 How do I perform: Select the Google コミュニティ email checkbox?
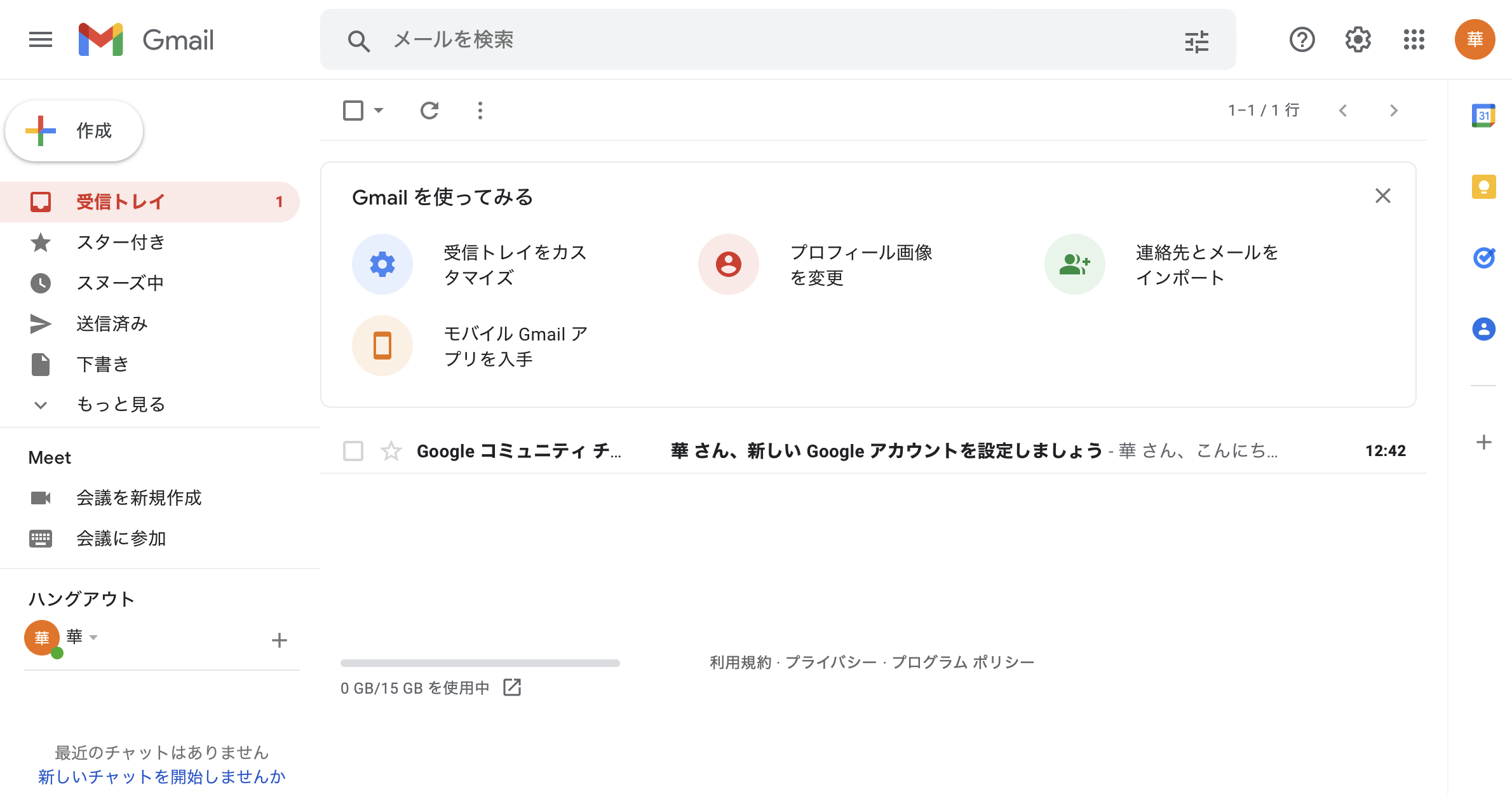pyautogui.click(x=353, y=451)
